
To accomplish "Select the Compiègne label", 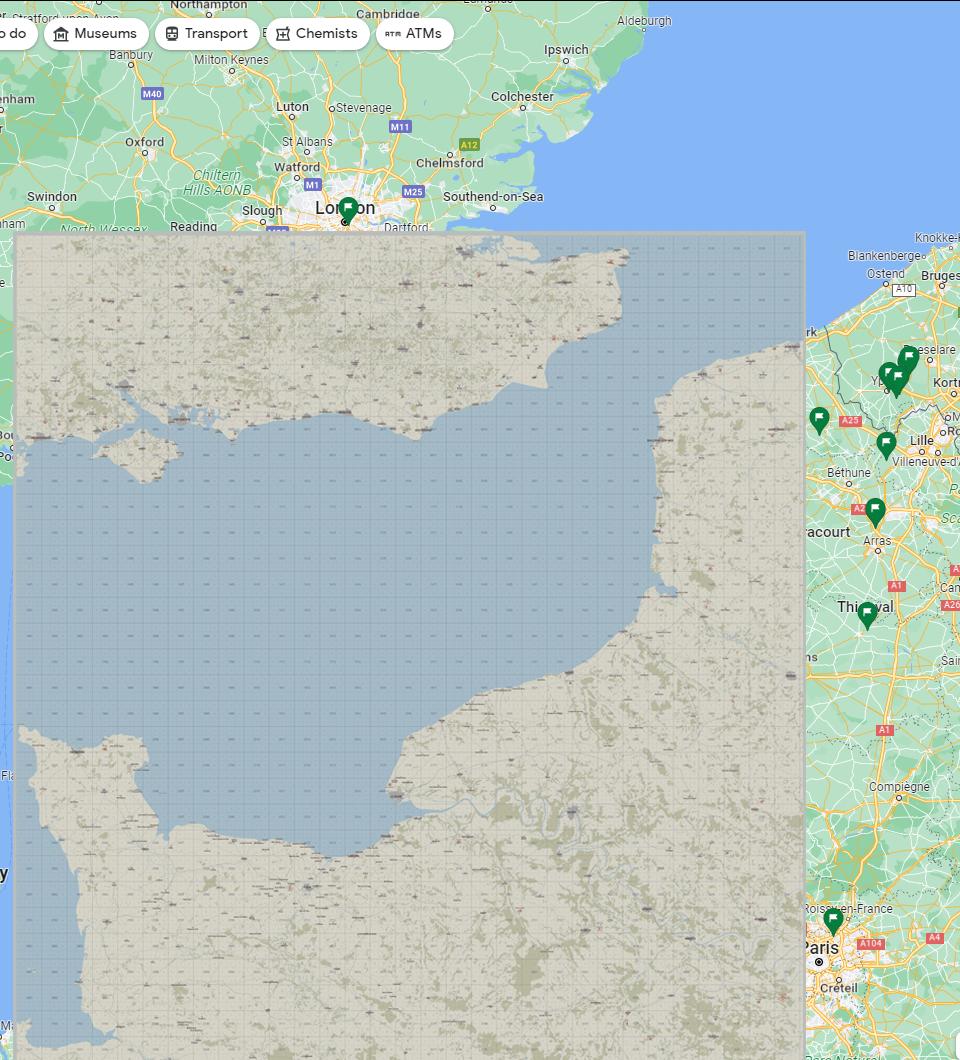I will click(899, 787).
